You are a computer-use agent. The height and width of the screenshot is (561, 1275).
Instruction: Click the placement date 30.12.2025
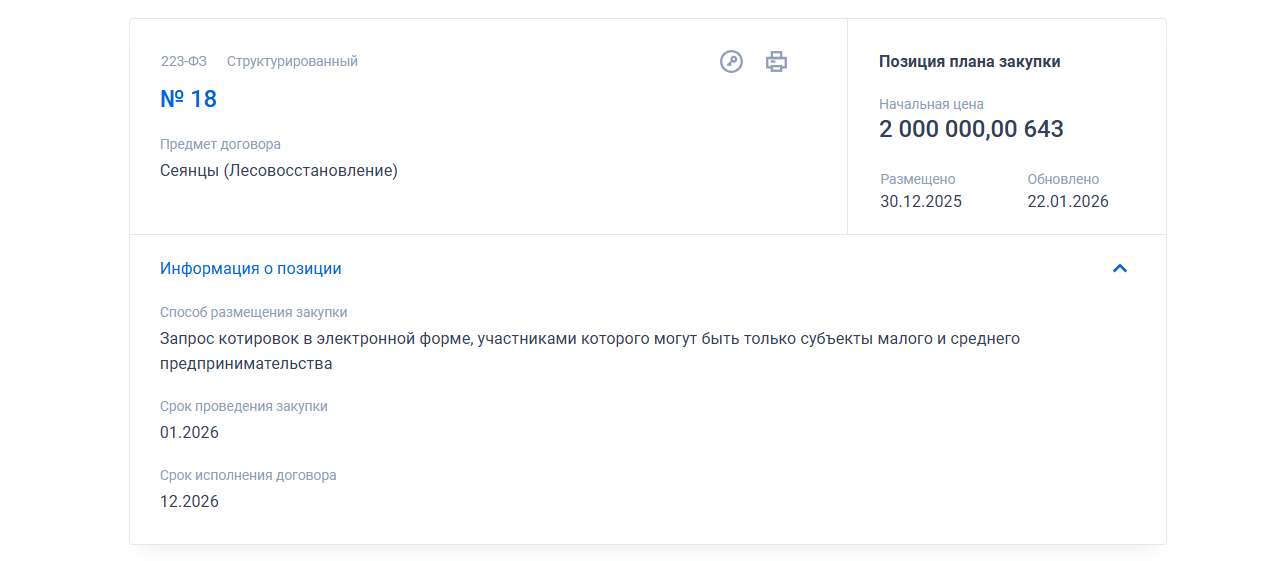click(921, 201)
